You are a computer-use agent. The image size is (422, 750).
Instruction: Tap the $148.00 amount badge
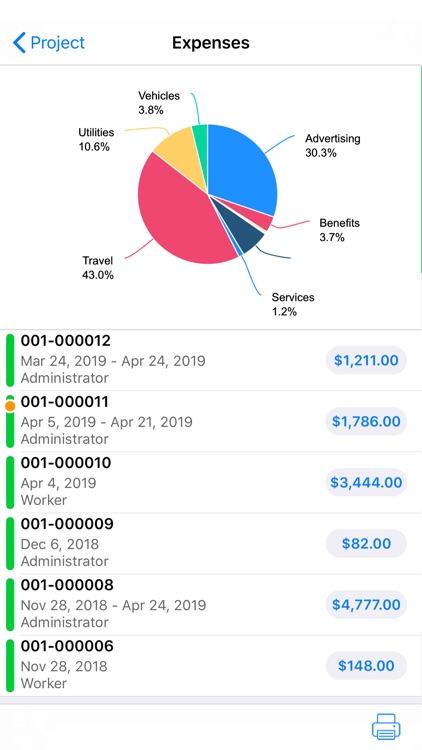point(366,666)
